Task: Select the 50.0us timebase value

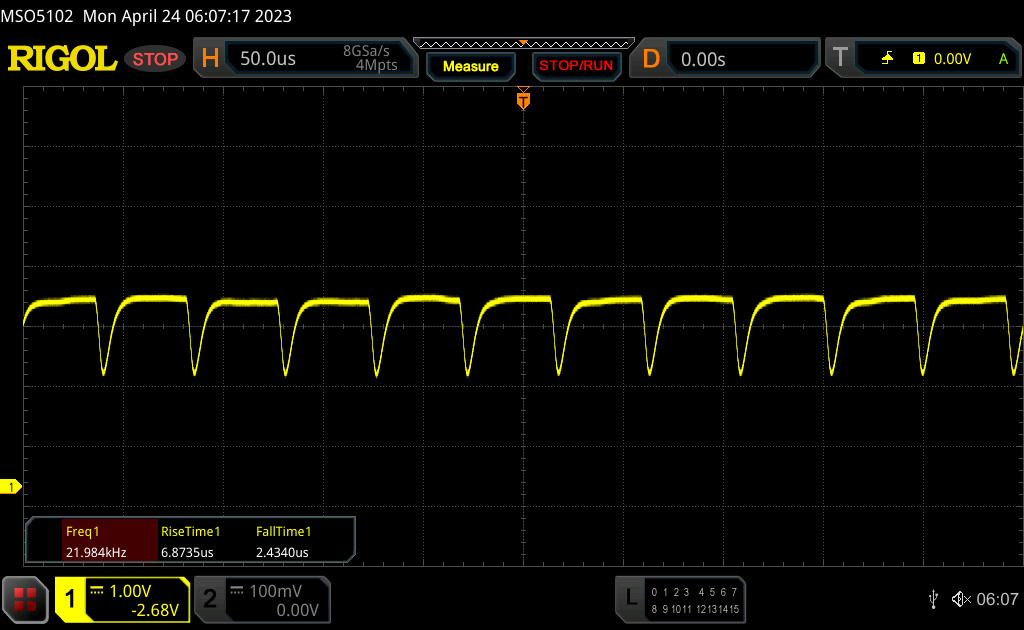Action: tap(268, 59)
